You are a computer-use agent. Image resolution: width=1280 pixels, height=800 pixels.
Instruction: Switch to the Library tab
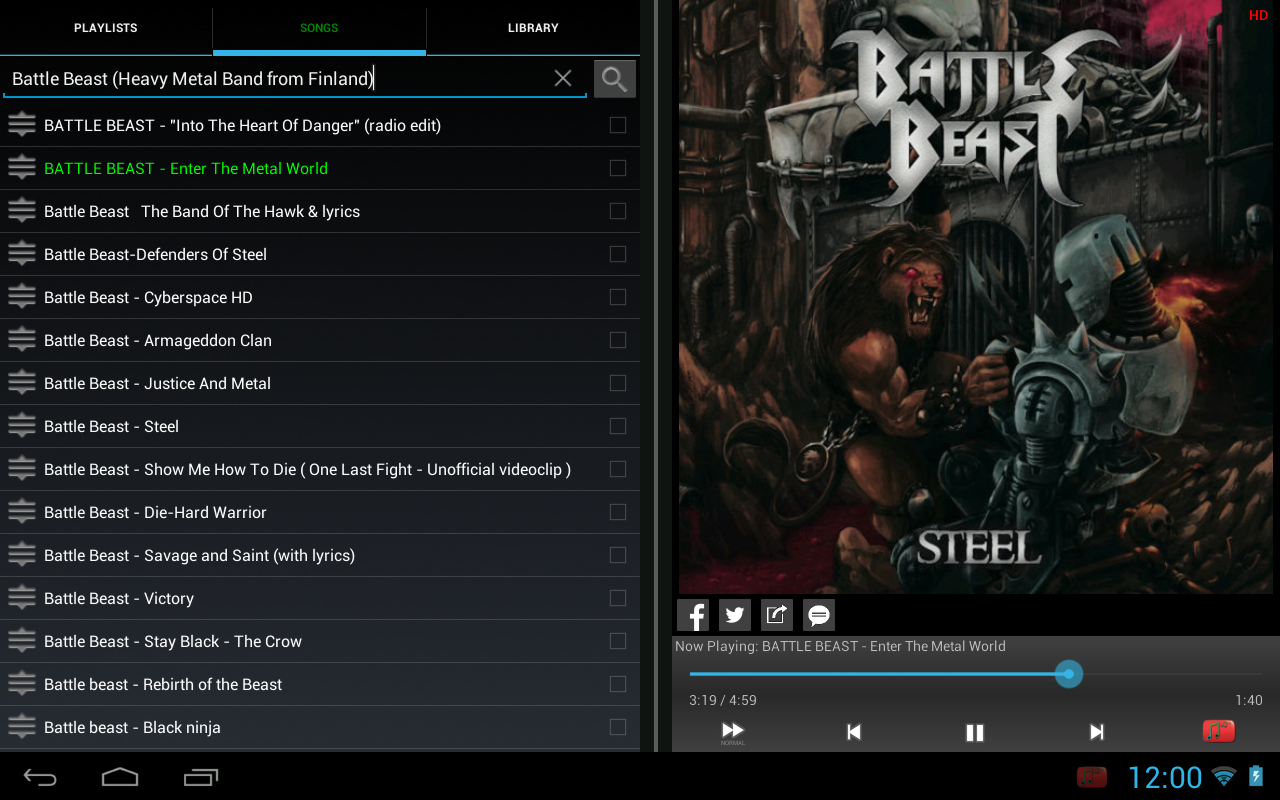click(533, 28)
